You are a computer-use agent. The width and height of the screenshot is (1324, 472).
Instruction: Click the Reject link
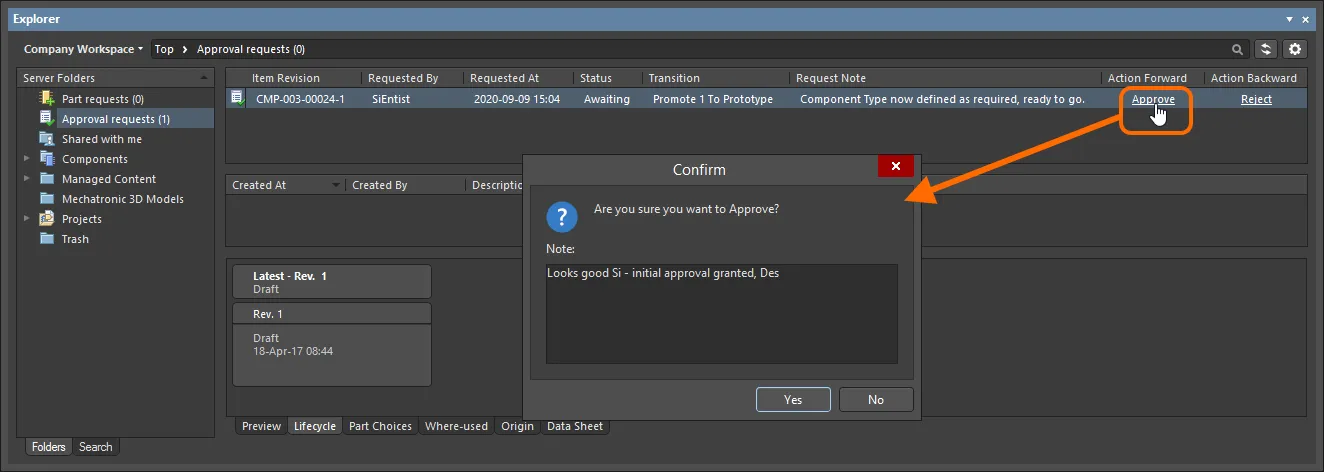tap(1256, 99)
